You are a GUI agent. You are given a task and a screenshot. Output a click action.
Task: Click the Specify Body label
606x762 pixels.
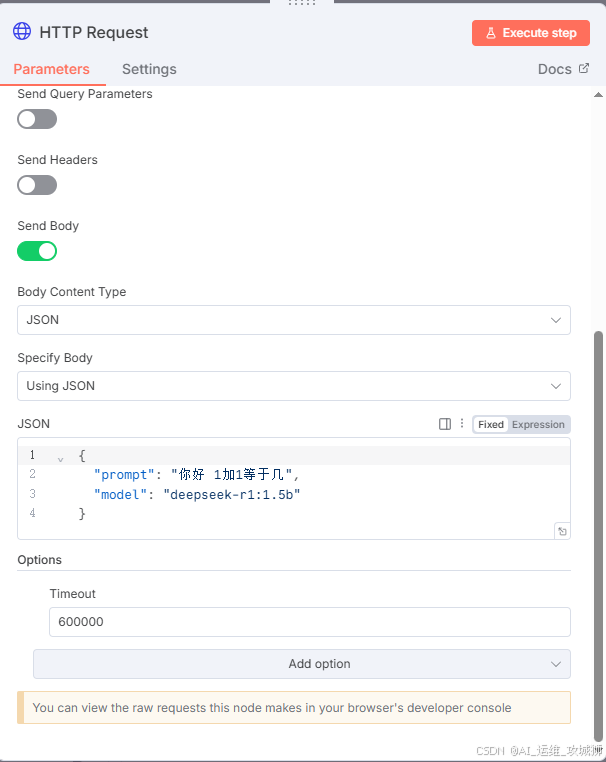[x=55, y=358]
